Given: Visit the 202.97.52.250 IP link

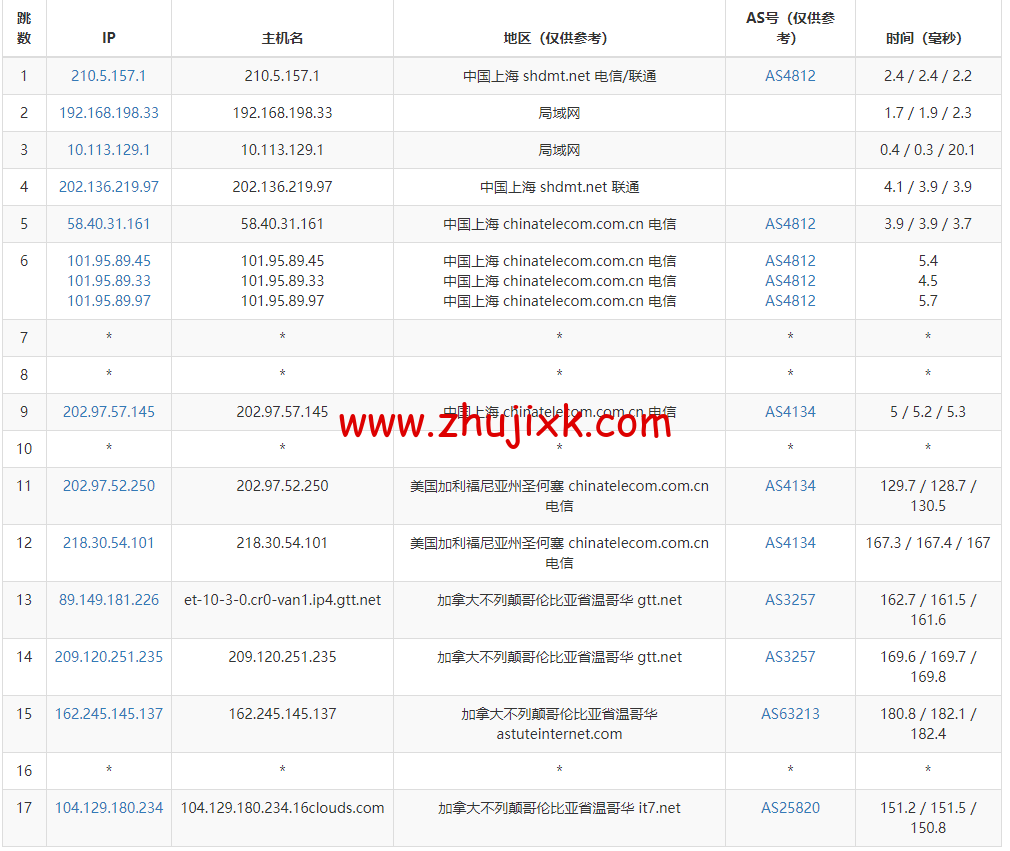Looking at the screenshot, I should tap(108, 486).
